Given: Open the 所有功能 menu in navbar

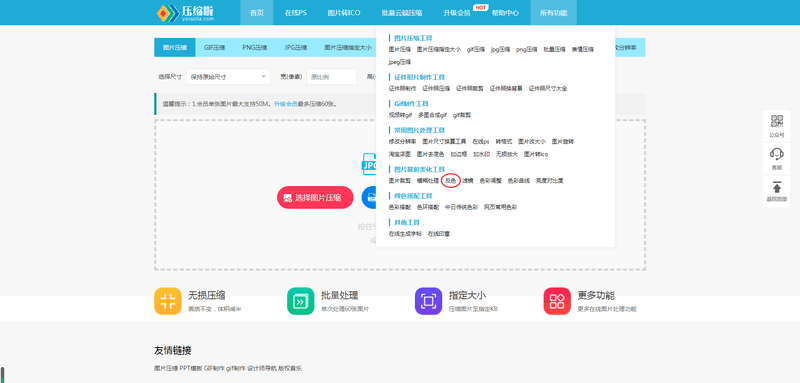Looking at the screenshot, I should (x=553, y=13).
